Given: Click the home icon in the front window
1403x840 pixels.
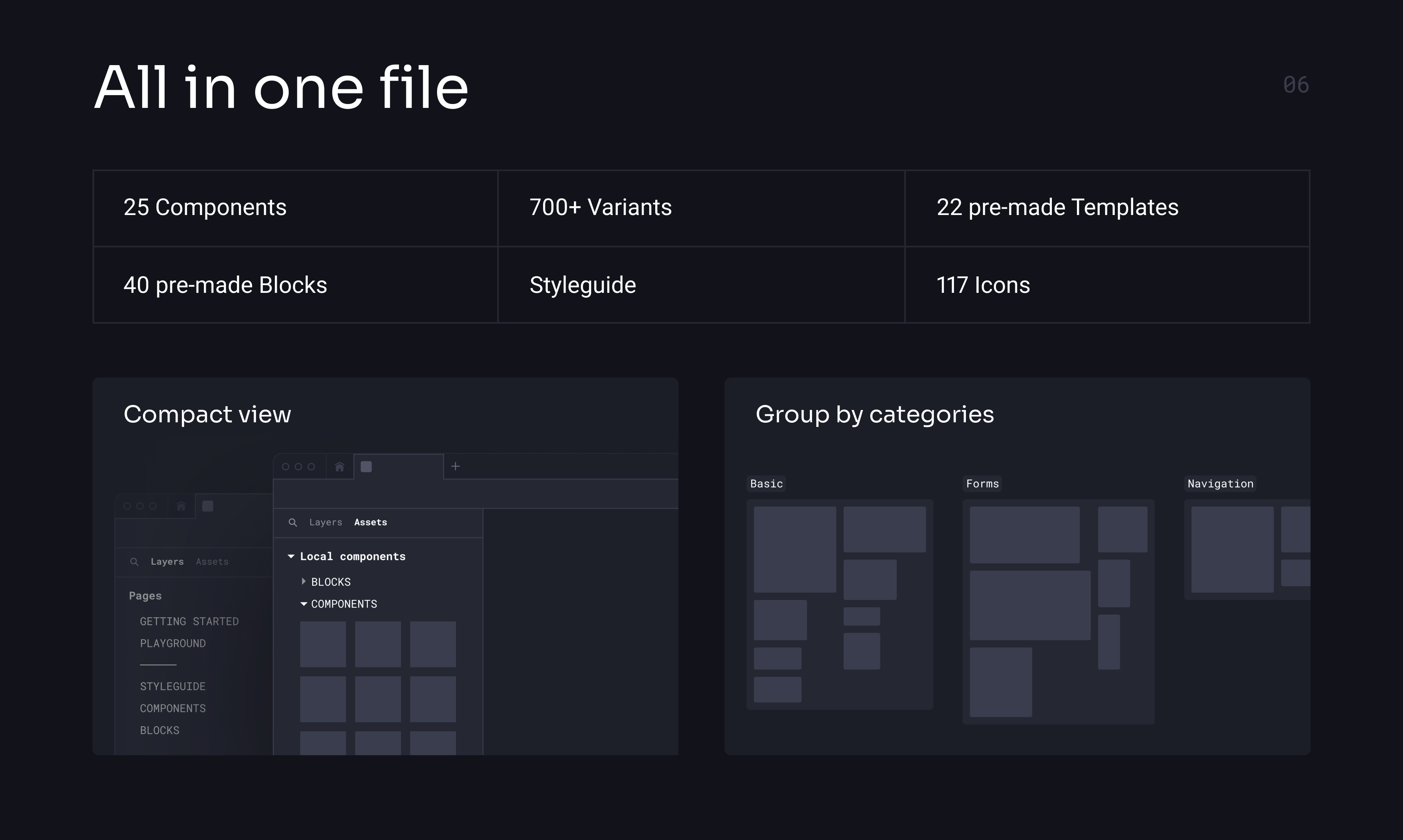Looking at the screenshot, I should click(340, 467).
